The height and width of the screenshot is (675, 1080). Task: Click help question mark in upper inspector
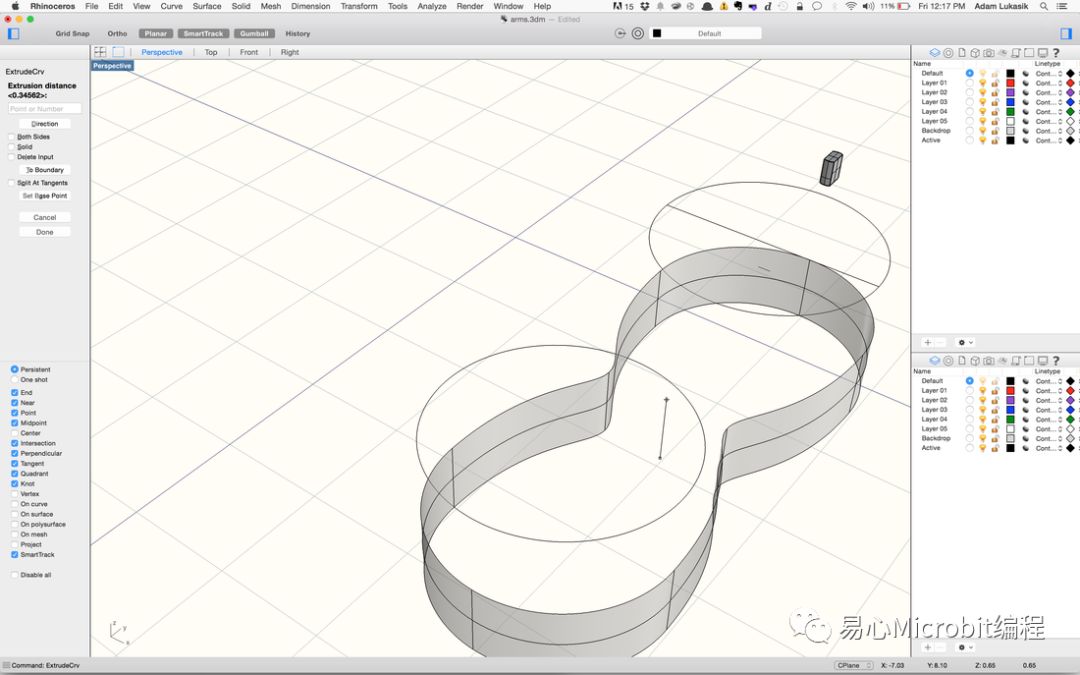tap(1055, 53)
